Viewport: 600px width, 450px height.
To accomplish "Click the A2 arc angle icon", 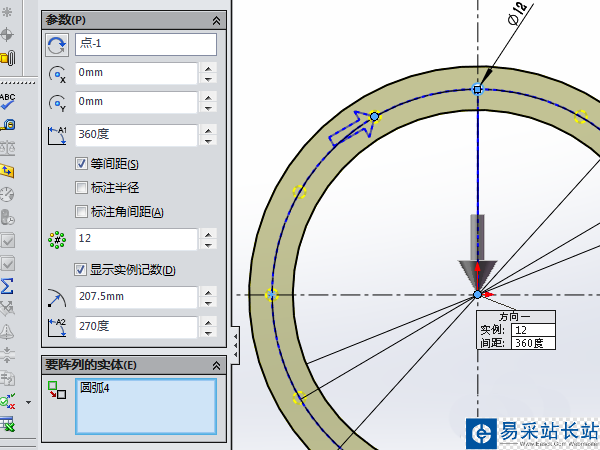I will pyautogui.click(x=57, y=328).
